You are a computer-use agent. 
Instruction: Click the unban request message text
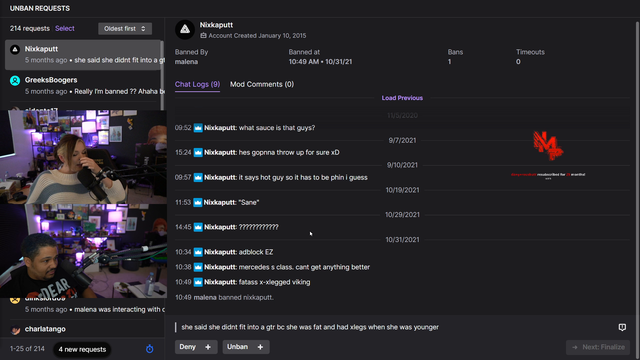[310, 327]
